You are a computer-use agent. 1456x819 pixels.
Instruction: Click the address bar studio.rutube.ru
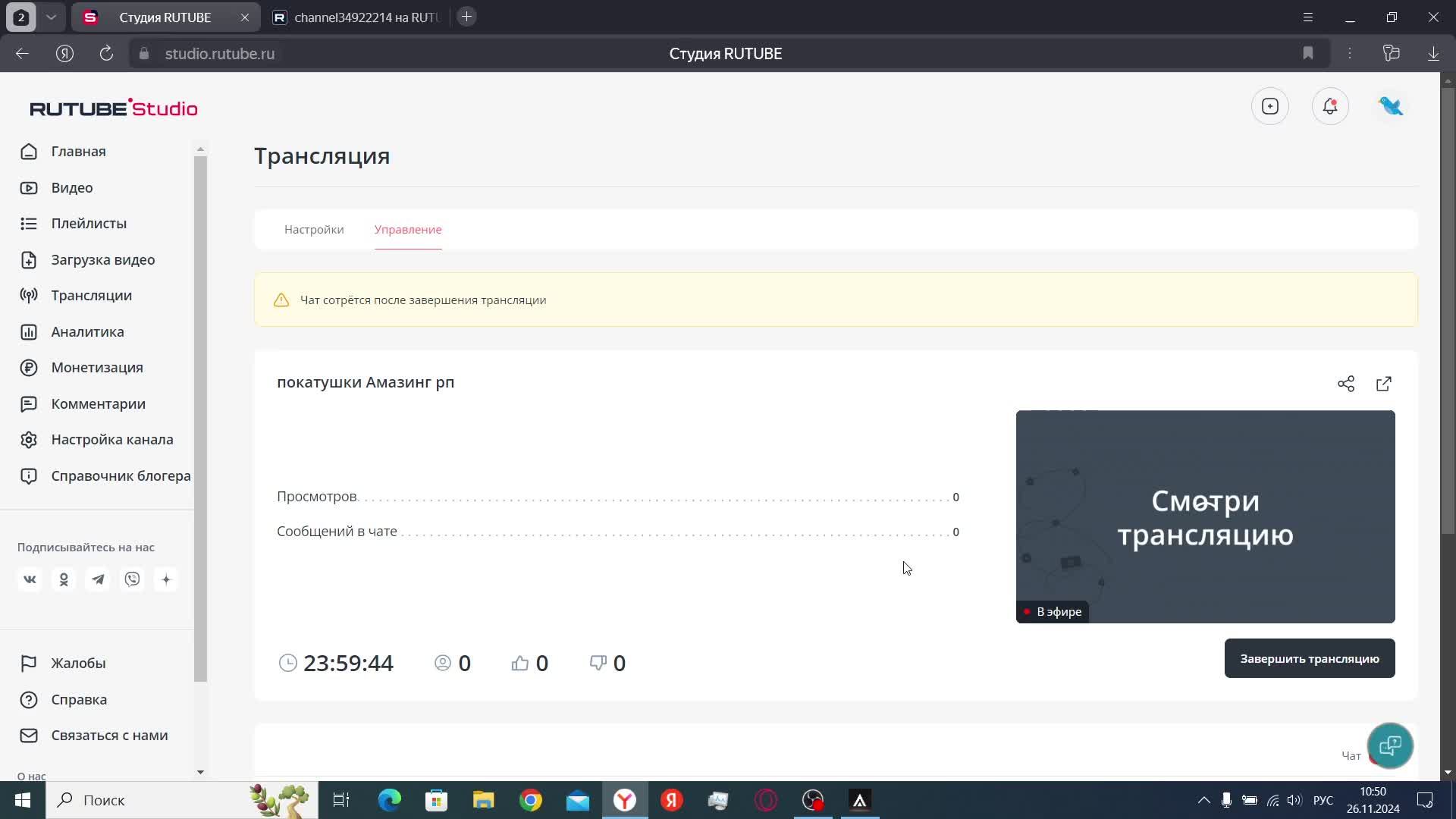click(x=220, y=54)
